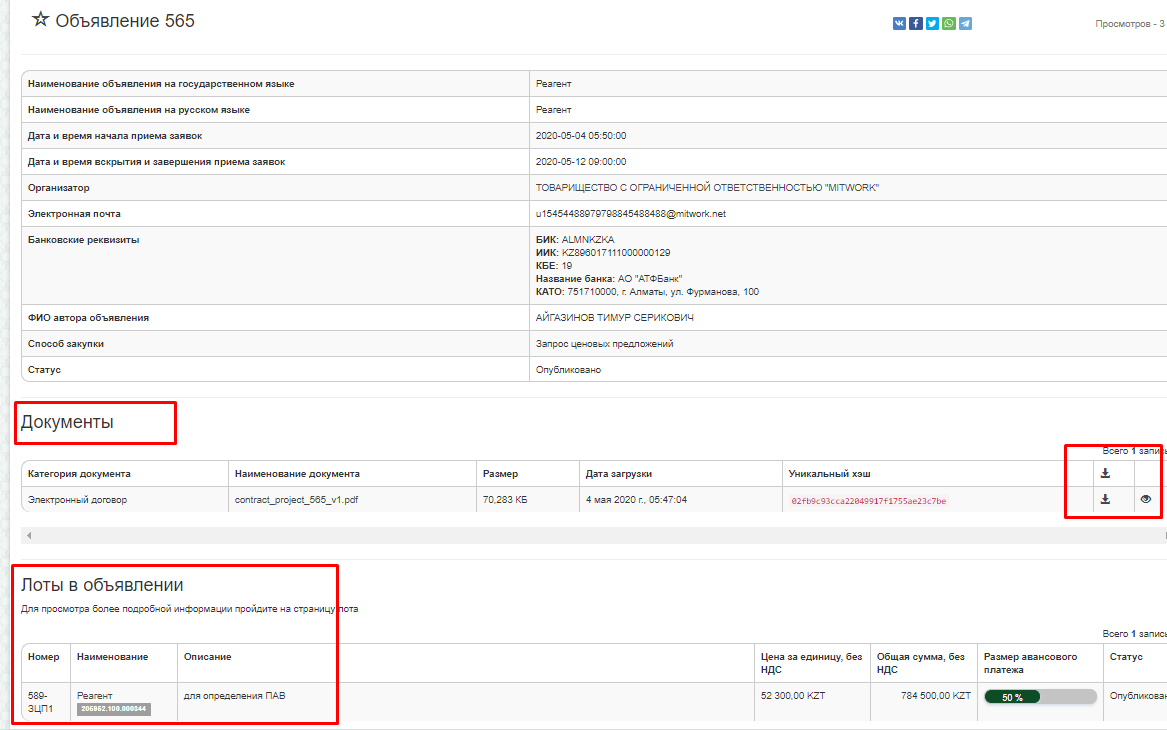
Task: Share the announcement via VK icon
Action: pos(899,24)
